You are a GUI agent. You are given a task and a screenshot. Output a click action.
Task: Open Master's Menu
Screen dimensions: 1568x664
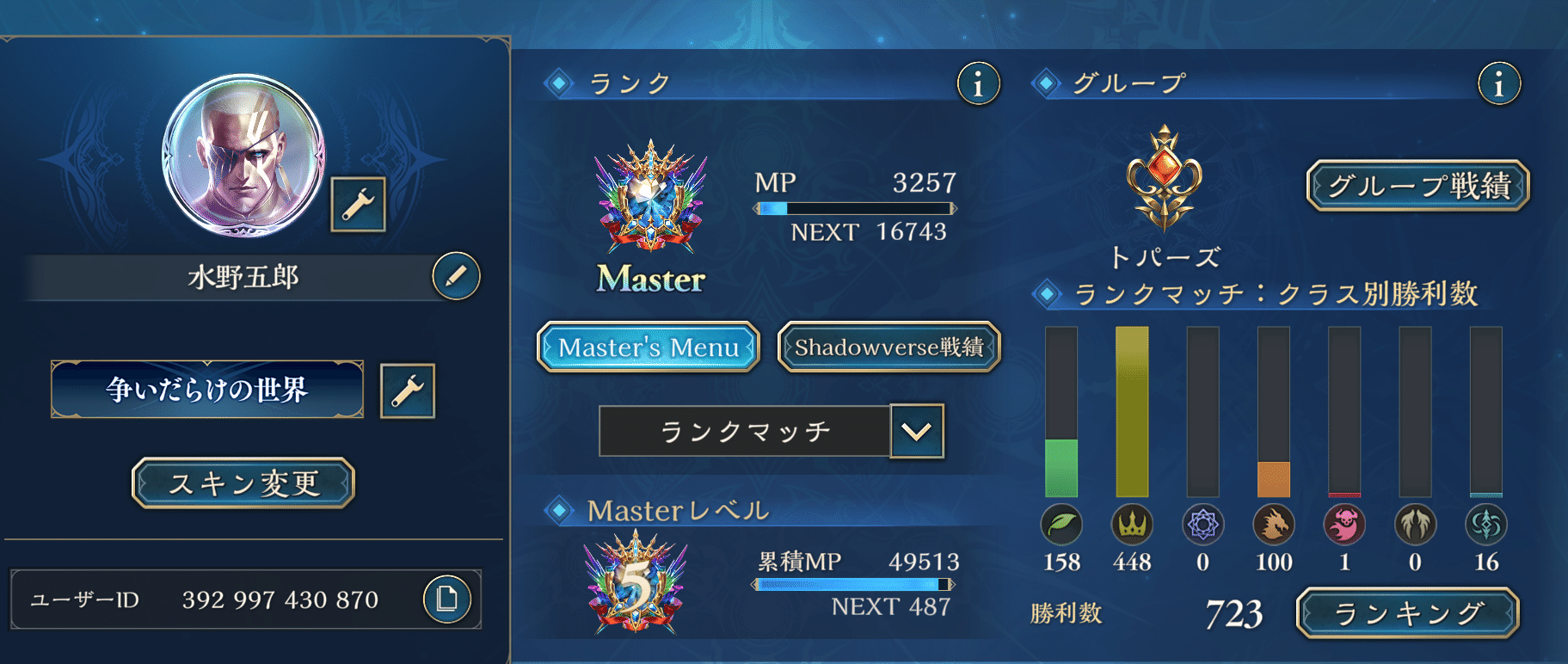[x=649, y=347]
